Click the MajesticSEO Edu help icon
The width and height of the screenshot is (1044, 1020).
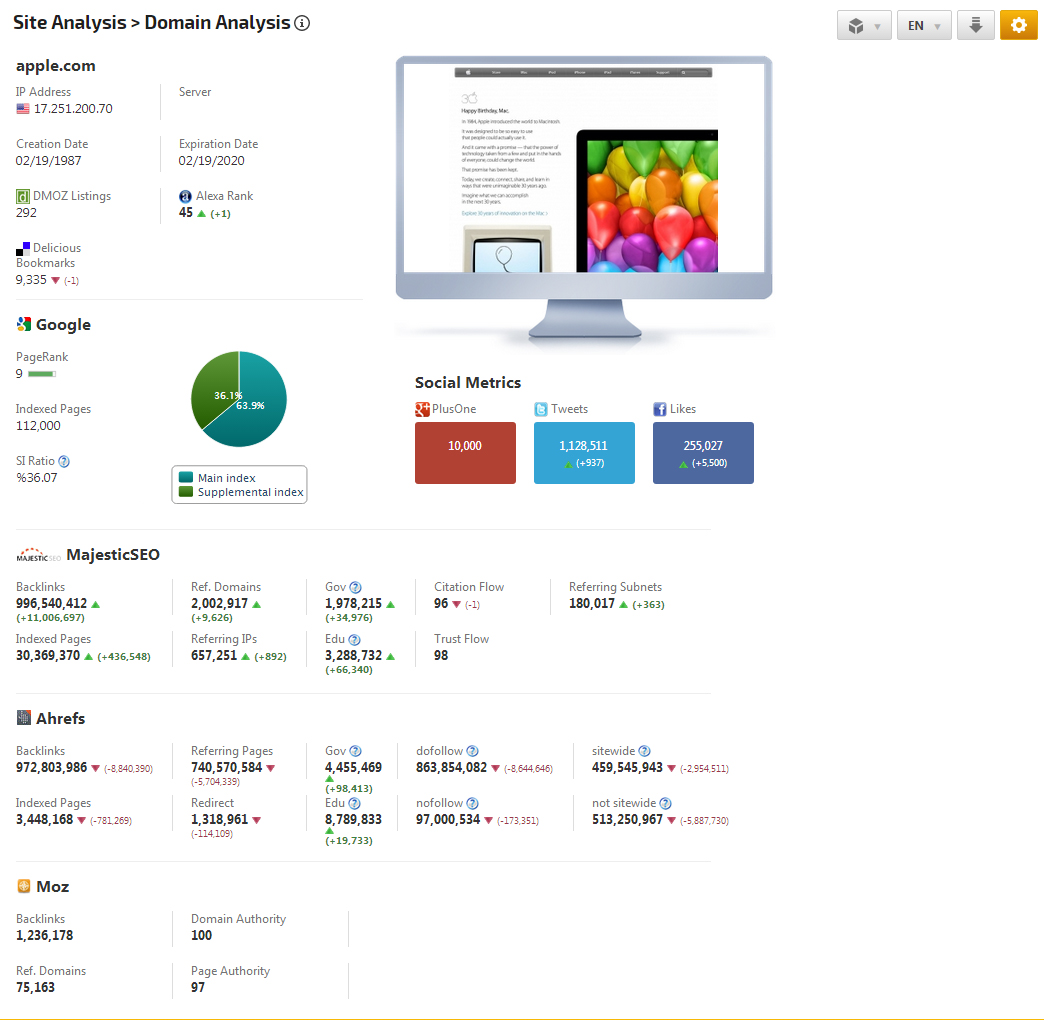coord(354,639)
